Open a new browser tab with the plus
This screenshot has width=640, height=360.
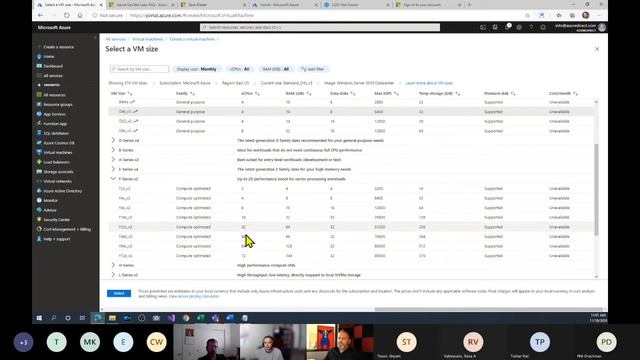(x=469, y=5)
